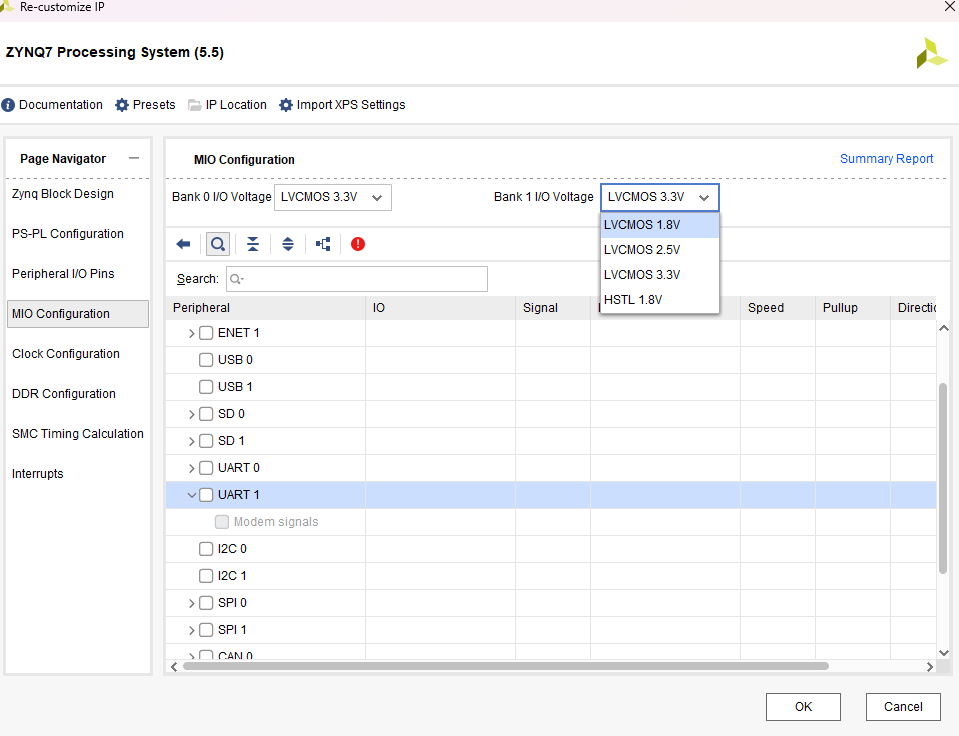Enable the ENET 1 checkbox

(x=206, y=333)
